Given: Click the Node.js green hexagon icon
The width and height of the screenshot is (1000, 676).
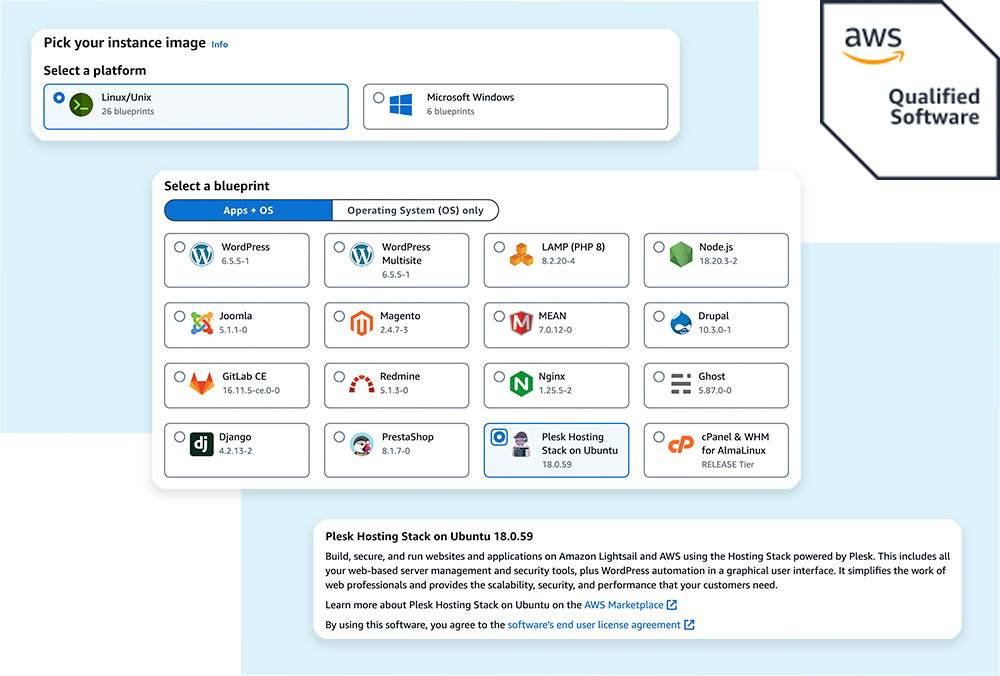Looking at the screenshot, I should coord(681,254).
